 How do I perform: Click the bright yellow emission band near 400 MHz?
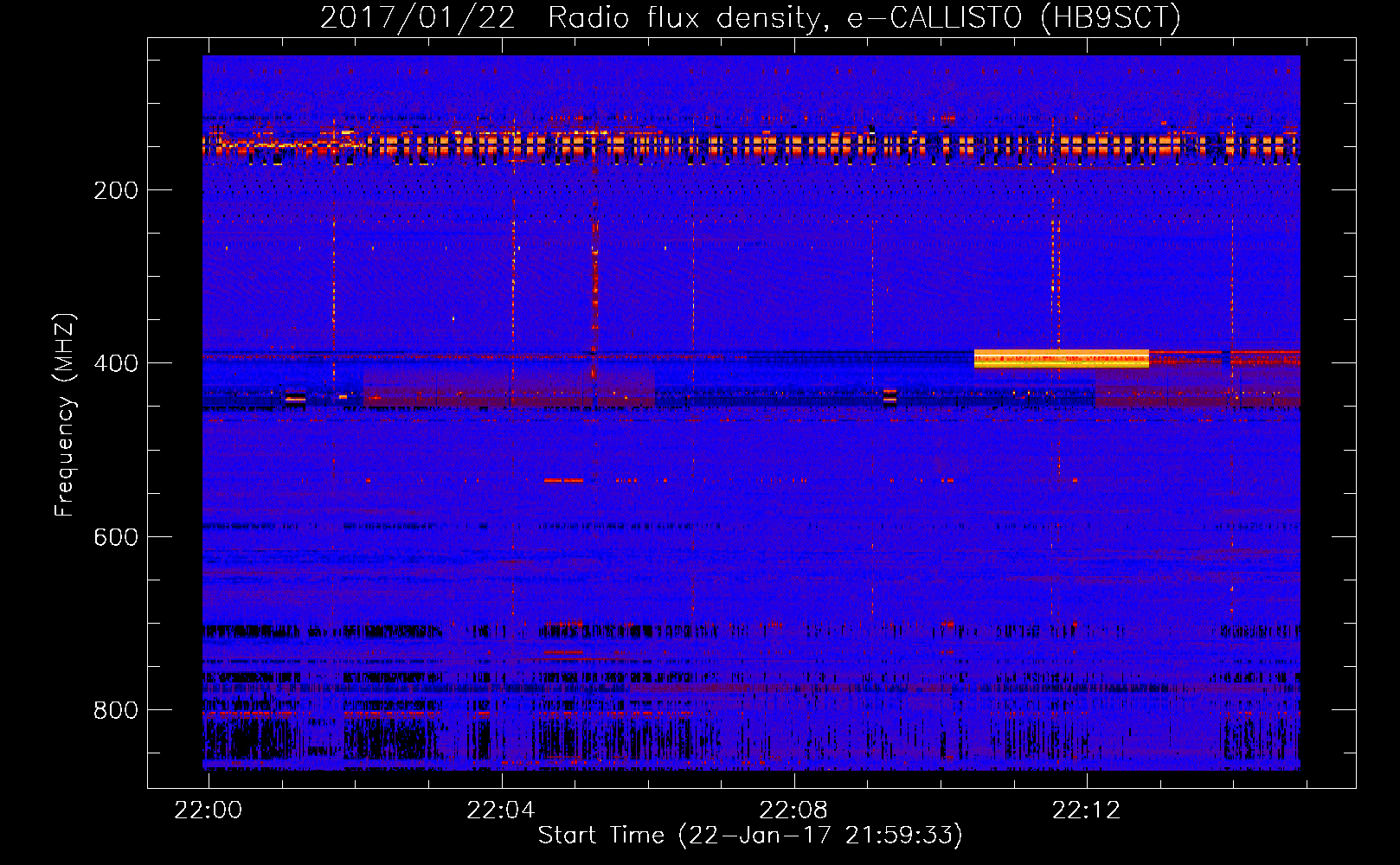tap(1062, 359)
